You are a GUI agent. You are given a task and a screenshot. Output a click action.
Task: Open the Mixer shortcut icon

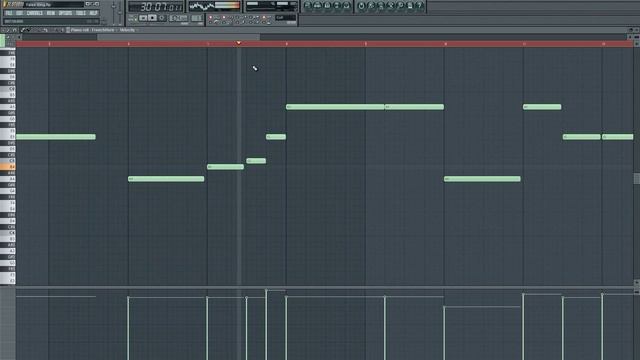(347, 5)
